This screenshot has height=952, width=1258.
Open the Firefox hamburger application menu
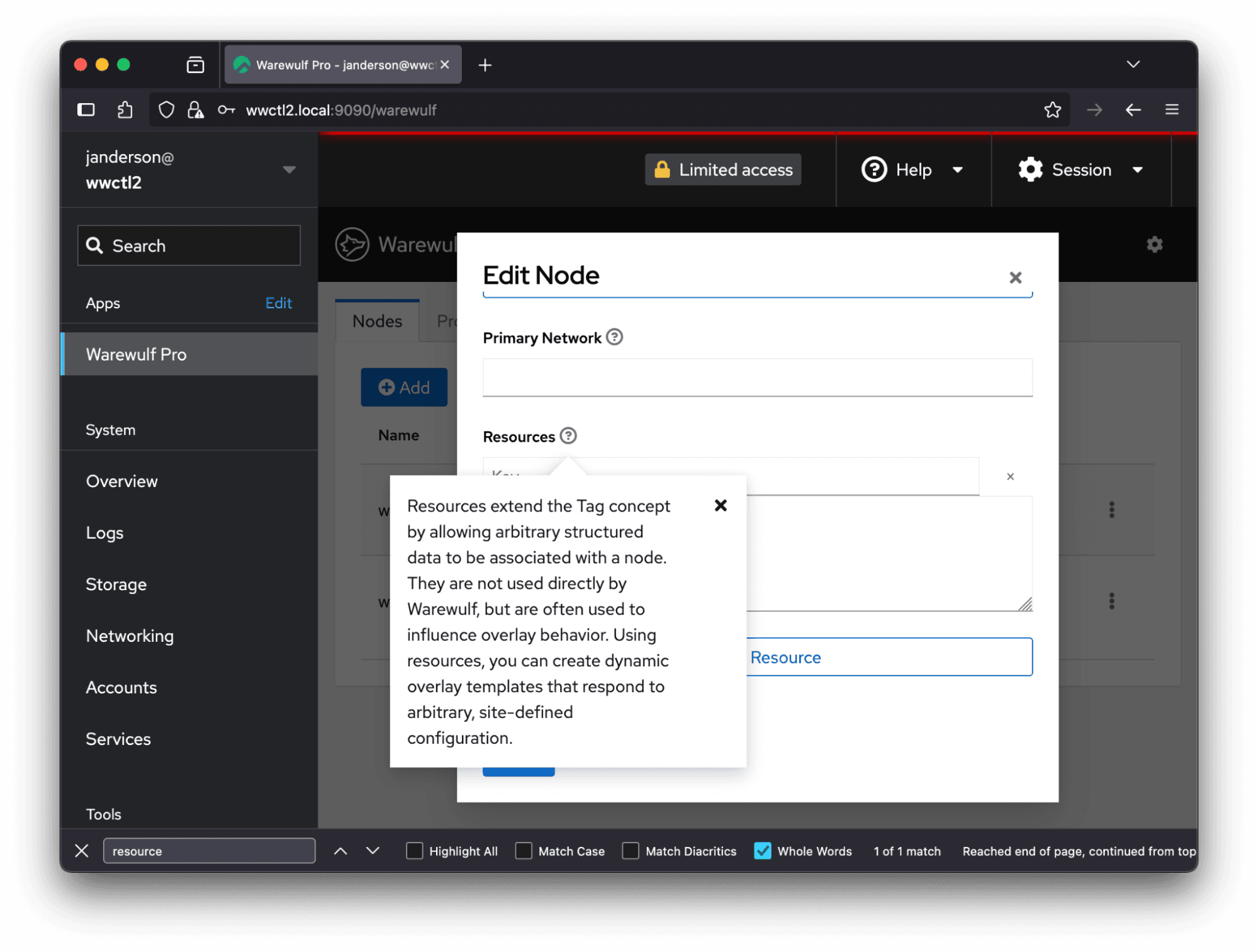1172,110
